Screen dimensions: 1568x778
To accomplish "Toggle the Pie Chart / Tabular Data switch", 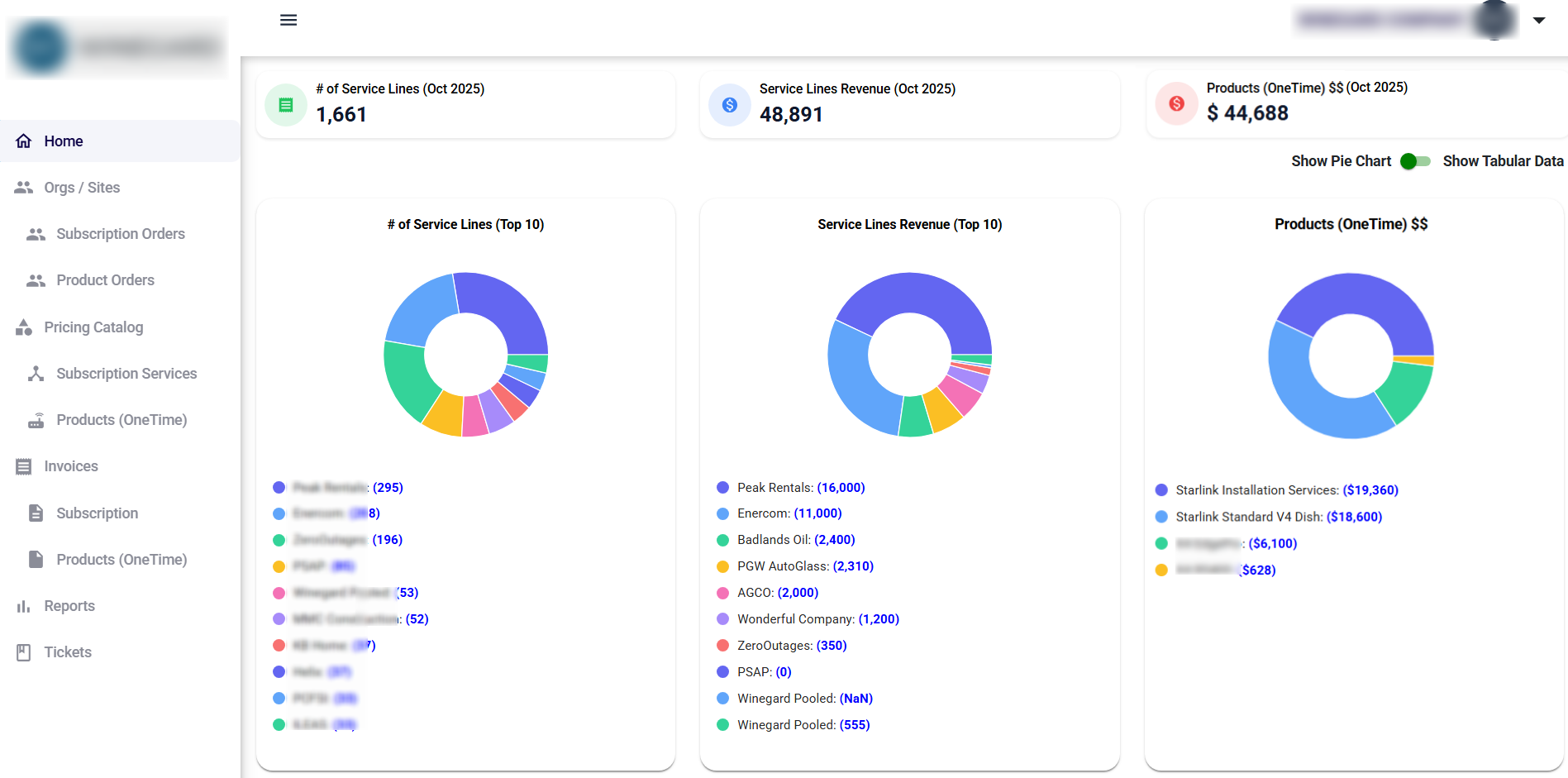I will click(x=1416, y=161).
